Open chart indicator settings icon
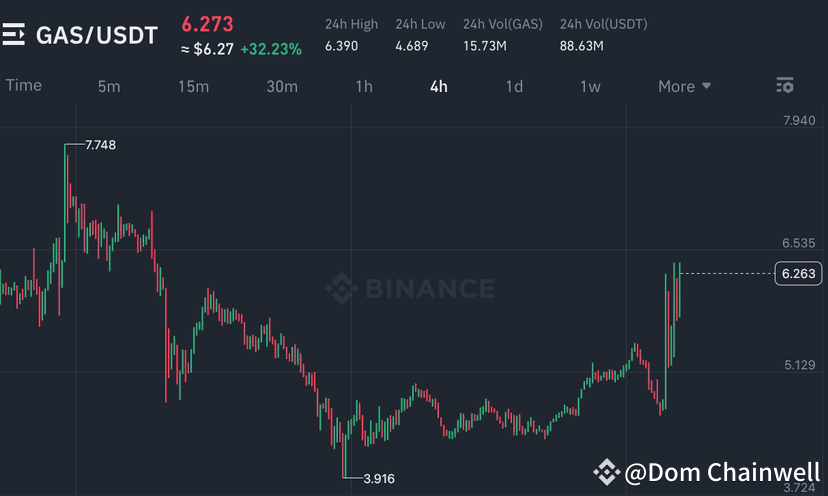Image resolution: width=828 pixels, height=496 pixels. (785, 86)
